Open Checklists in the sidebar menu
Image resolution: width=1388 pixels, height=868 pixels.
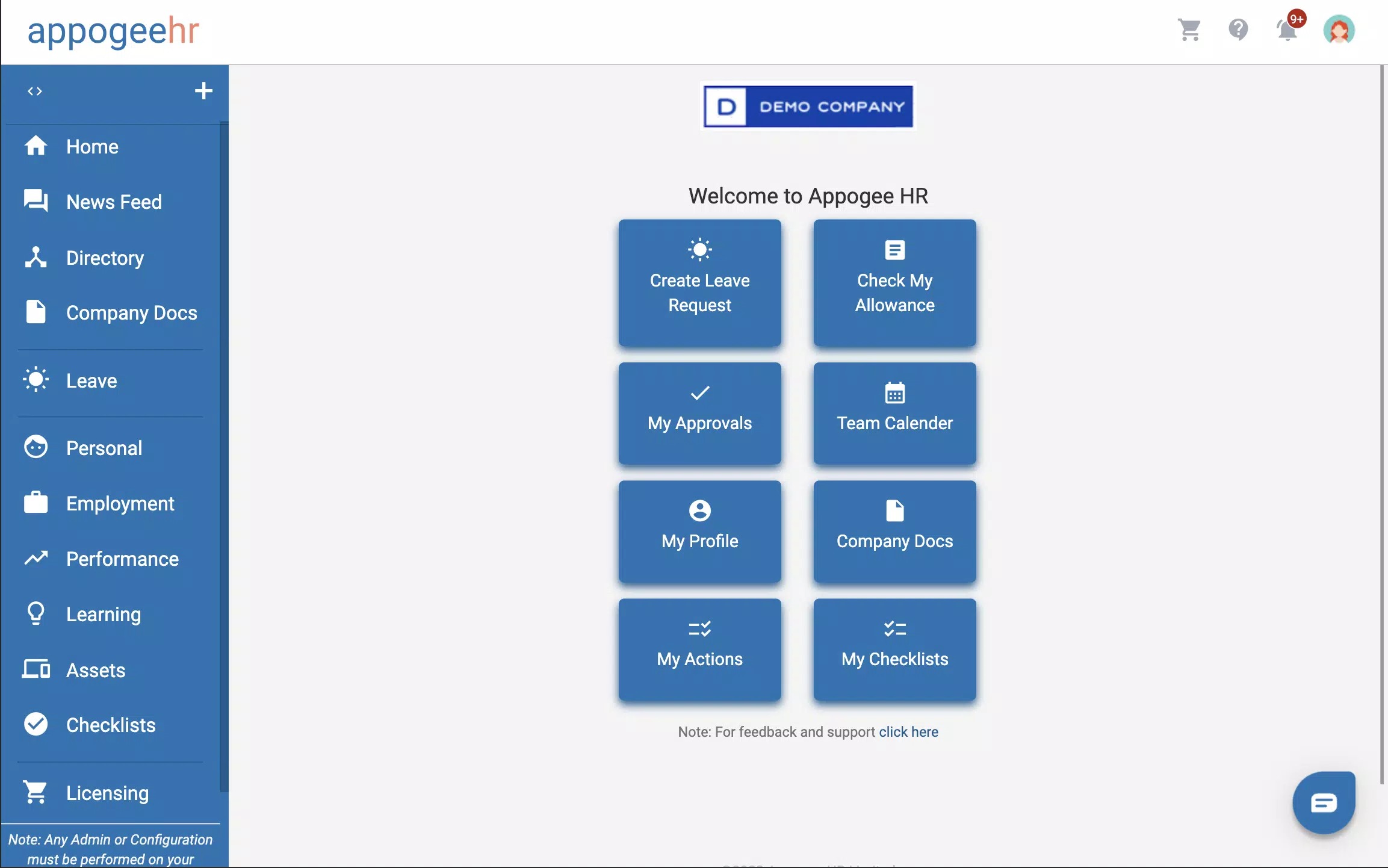[x=111, y=725]
